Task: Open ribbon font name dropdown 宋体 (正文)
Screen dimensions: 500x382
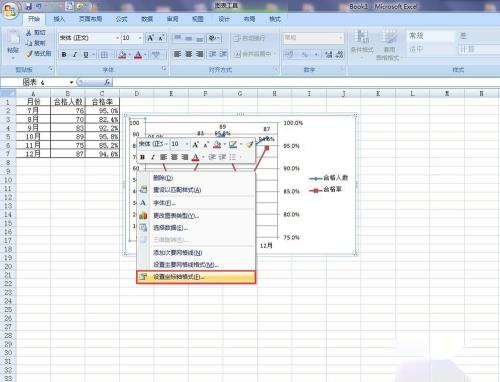Action: click(117, 38)
